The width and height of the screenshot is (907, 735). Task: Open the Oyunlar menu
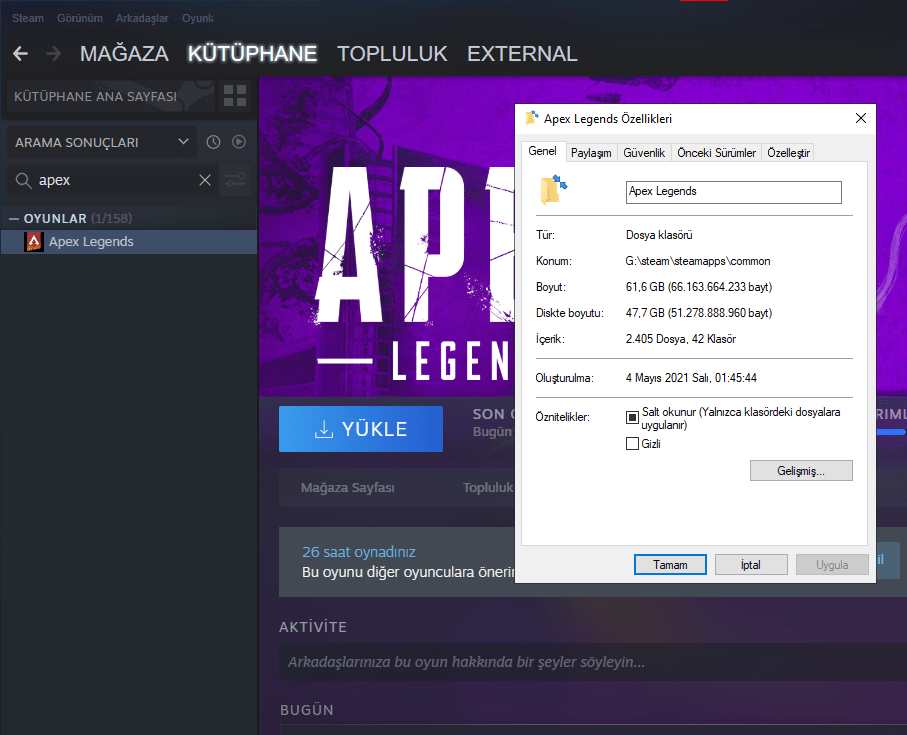[x=198, y=18]
